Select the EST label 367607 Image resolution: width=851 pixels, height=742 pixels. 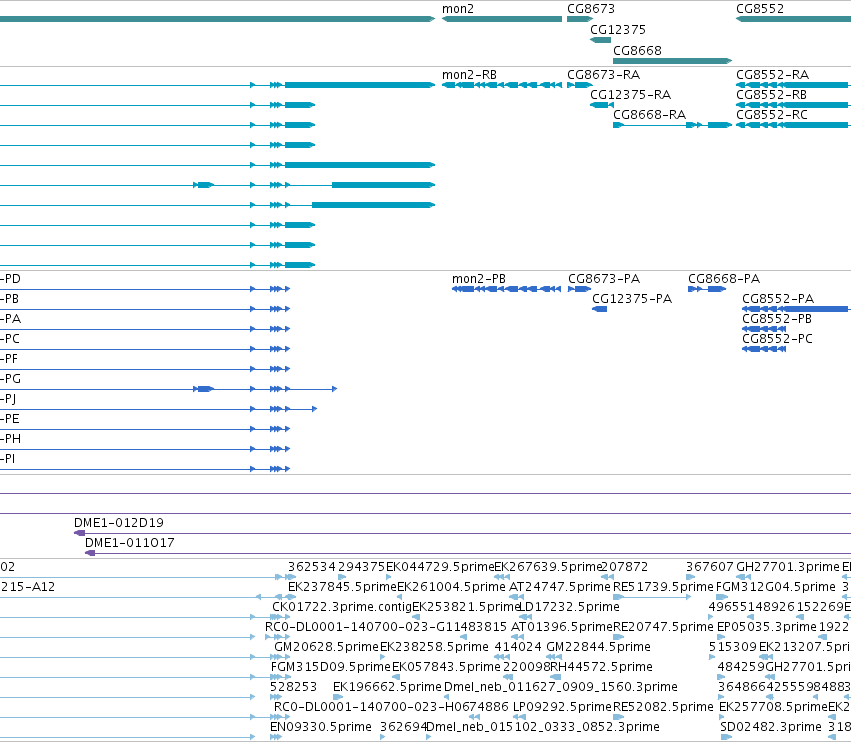click(x=709, y=567)
